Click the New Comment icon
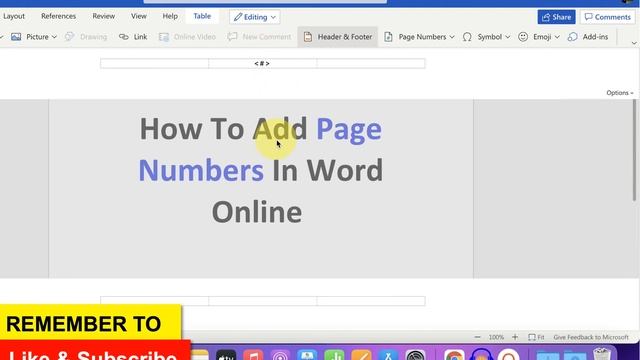640x360 pixels. pyautogui.click(x=232, y=37)
